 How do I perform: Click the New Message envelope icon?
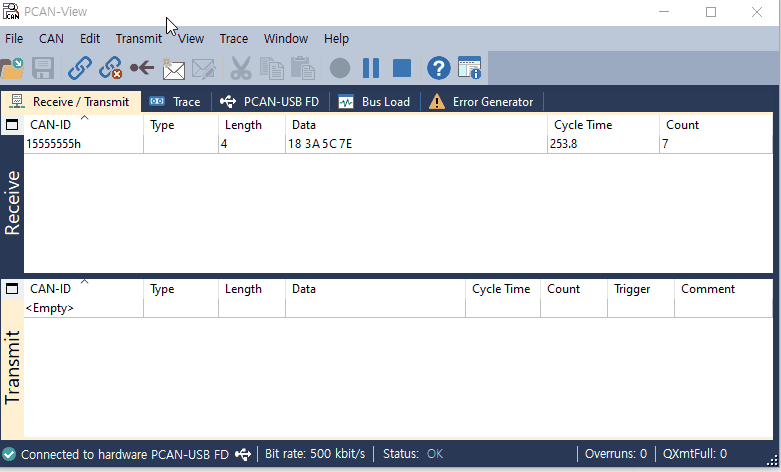pos(173,69)
